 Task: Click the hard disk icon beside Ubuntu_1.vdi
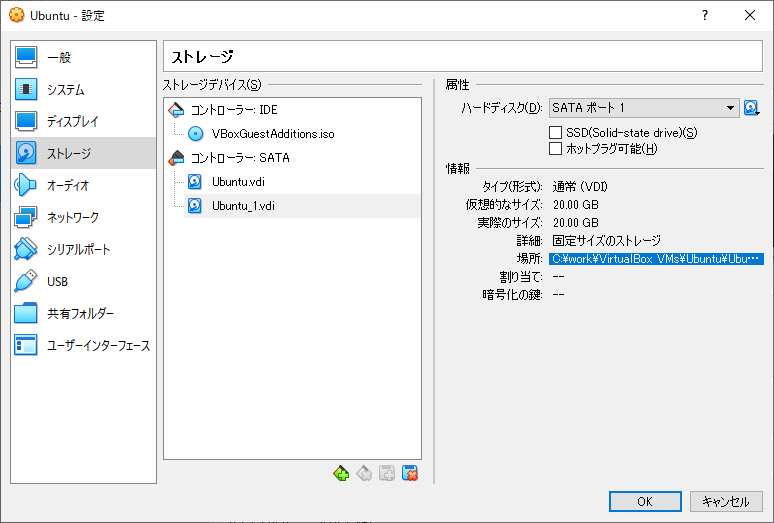(x=195, y=206)
